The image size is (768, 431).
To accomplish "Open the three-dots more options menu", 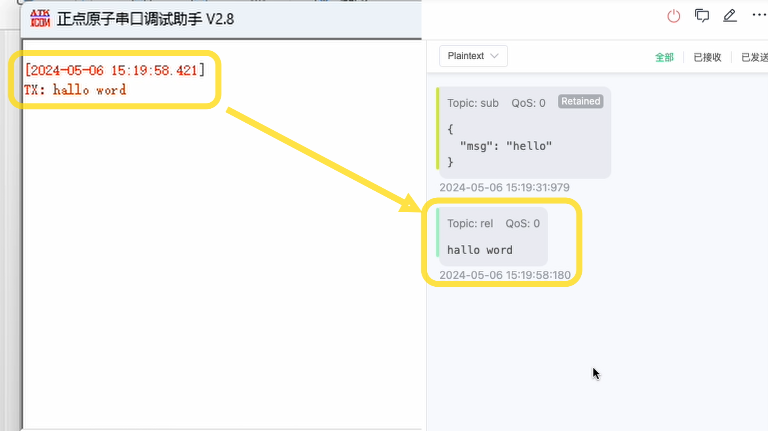I will 759,16.
